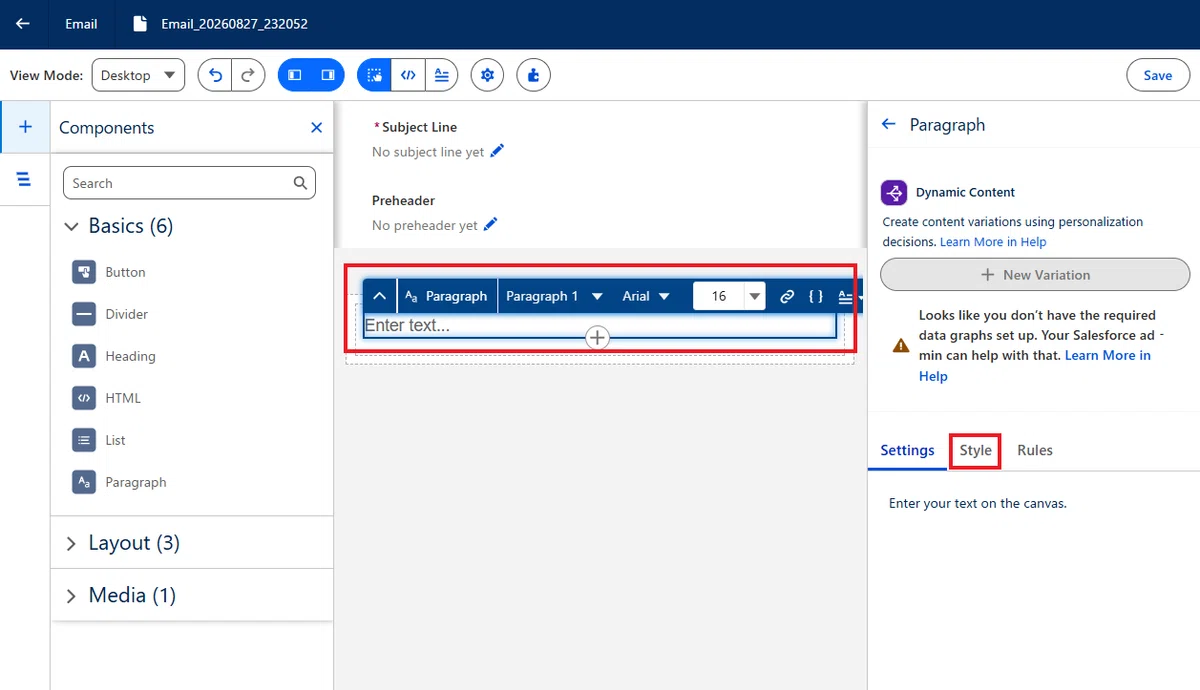Click the New Variation button
The image size is (1200, 690).
(1035, 274)
